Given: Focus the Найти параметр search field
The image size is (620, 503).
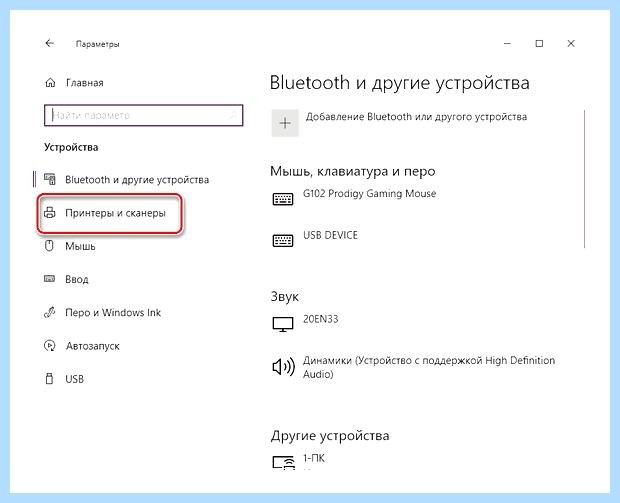Looking at the screenshot, I should [x=144, y=115].
